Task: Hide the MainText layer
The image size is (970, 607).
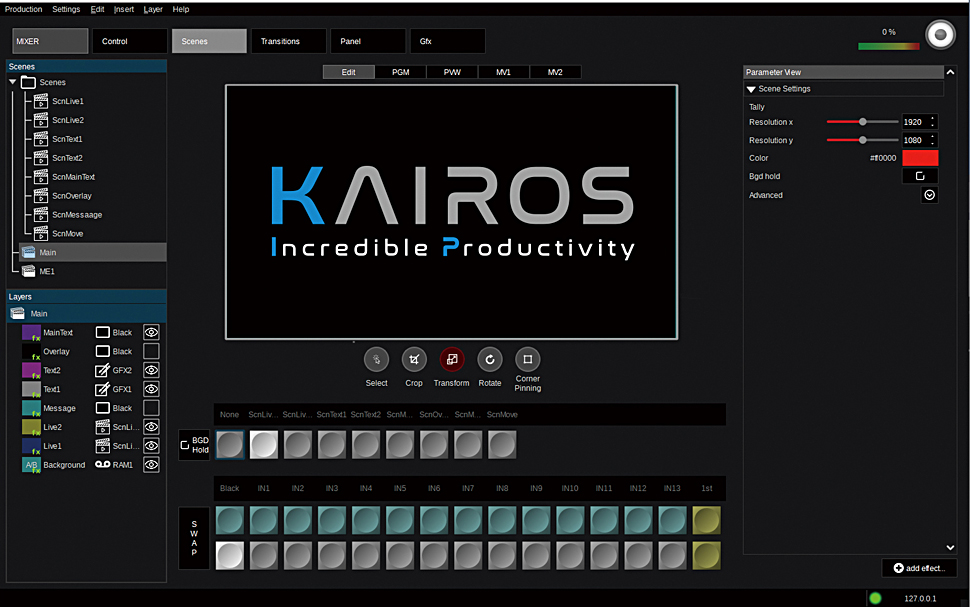Action: point(151,332)
